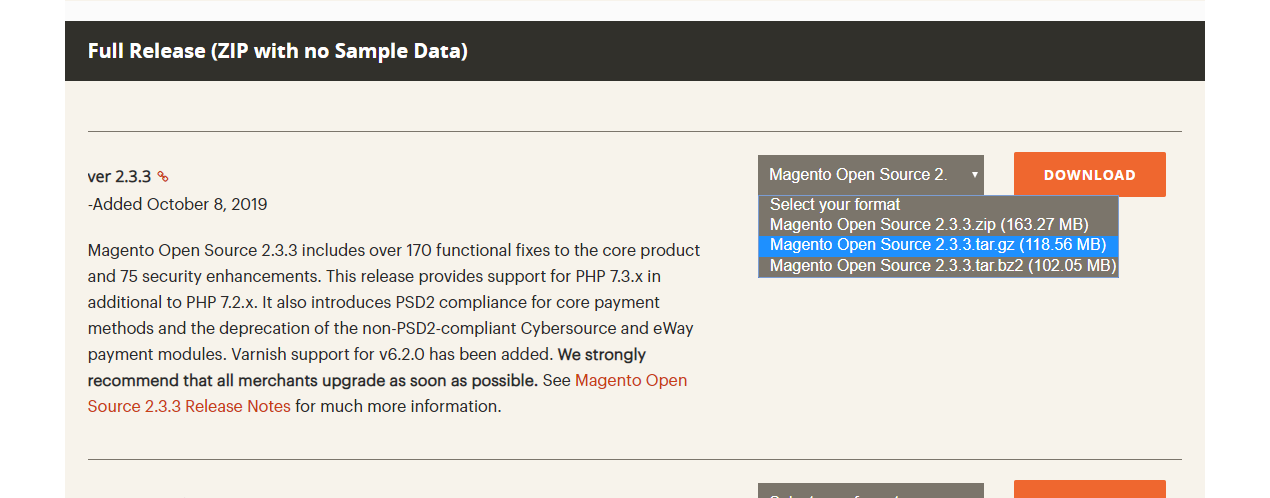Image resolution: width=1270 pixels, height=498 pixels.
Task: Select Magento Open Source 2.3.3.tar.bz2 (102.05 MB)
Action: click(938, 266)
